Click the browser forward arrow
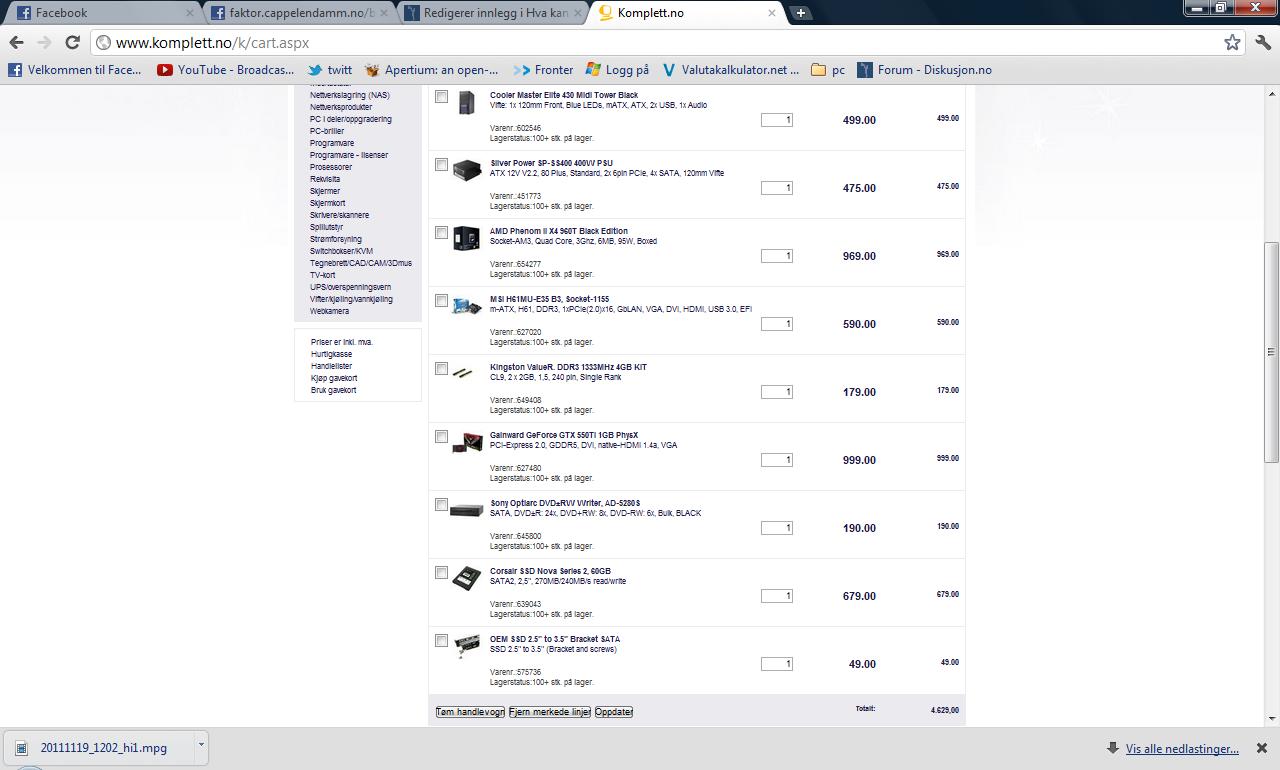The height and width of the screenshot is (770, 1280). coord(44,42)
